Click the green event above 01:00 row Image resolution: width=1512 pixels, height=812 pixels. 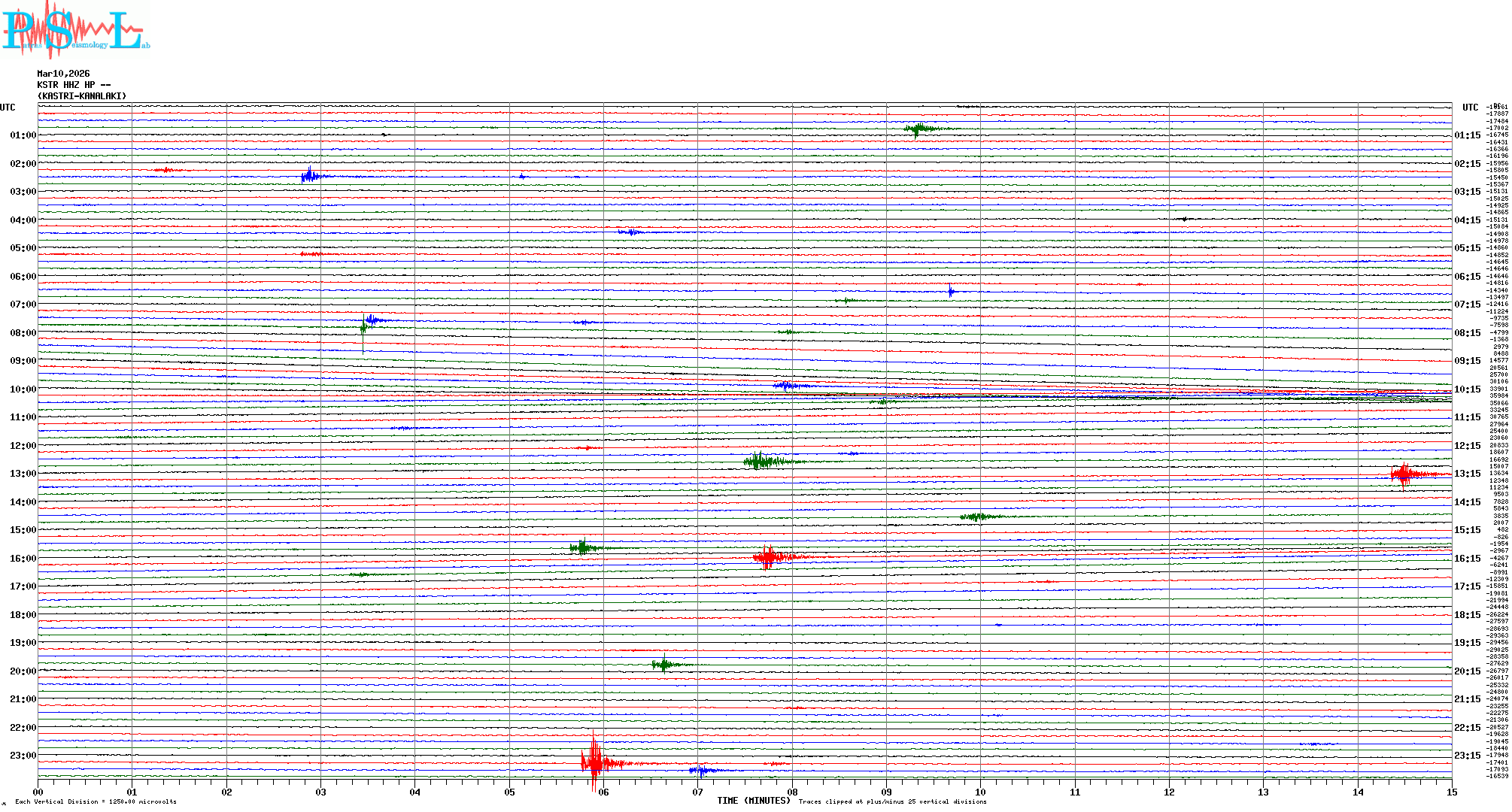coord(918,129)
